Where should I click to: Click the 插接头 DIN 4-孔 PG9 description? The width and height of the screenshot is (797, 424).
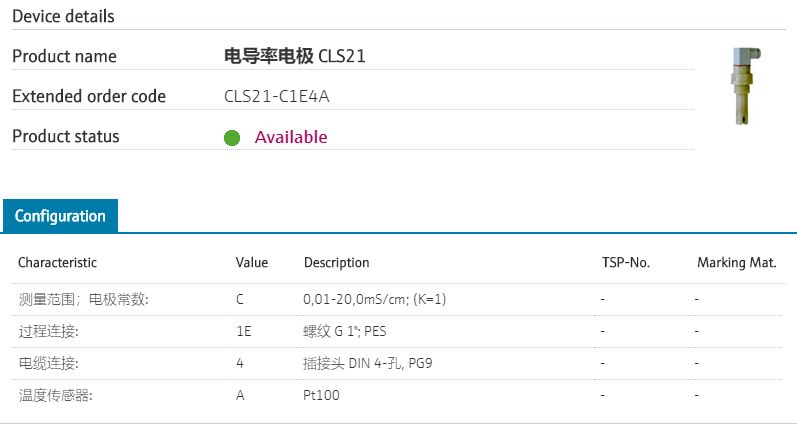pos(367,363)
